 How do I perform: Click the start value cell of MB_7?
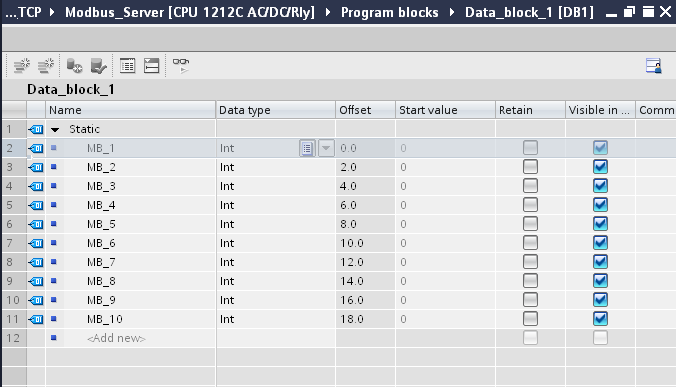[445, 262]
